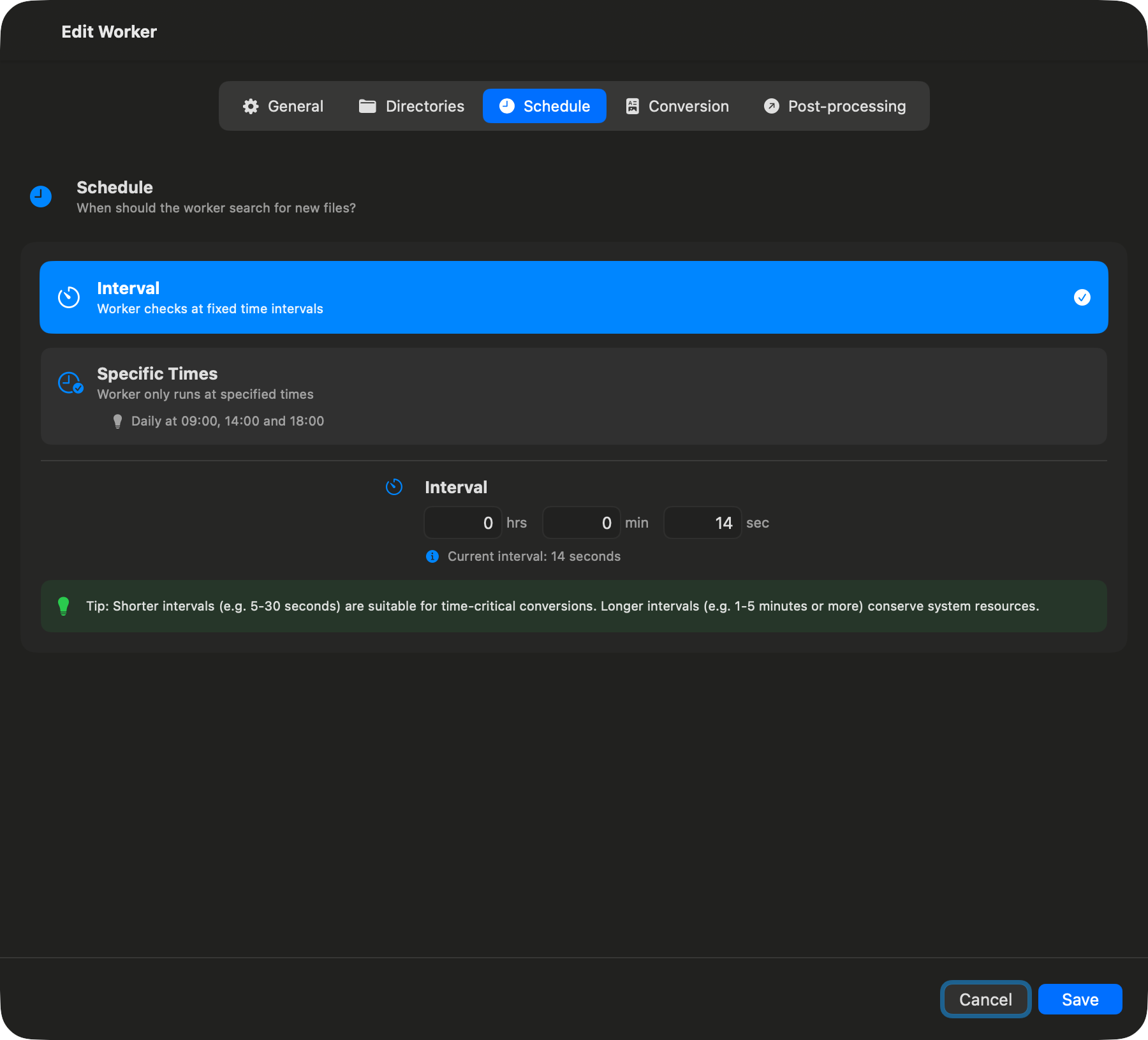Click the tip text about shorter intervals

click(563, 606)
